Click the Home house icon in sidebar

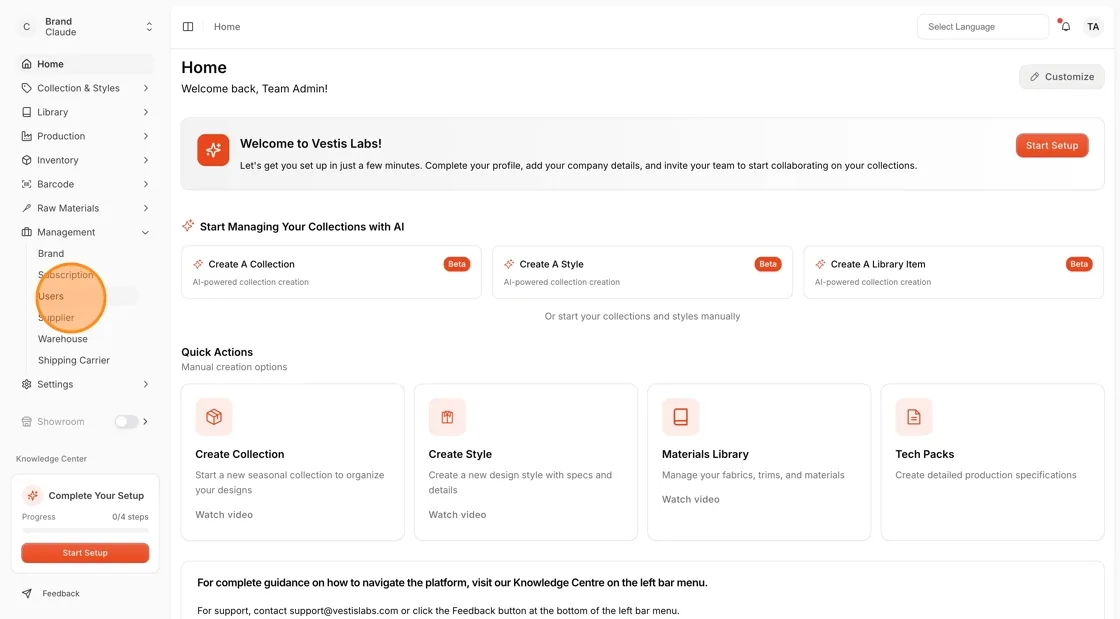26,64
